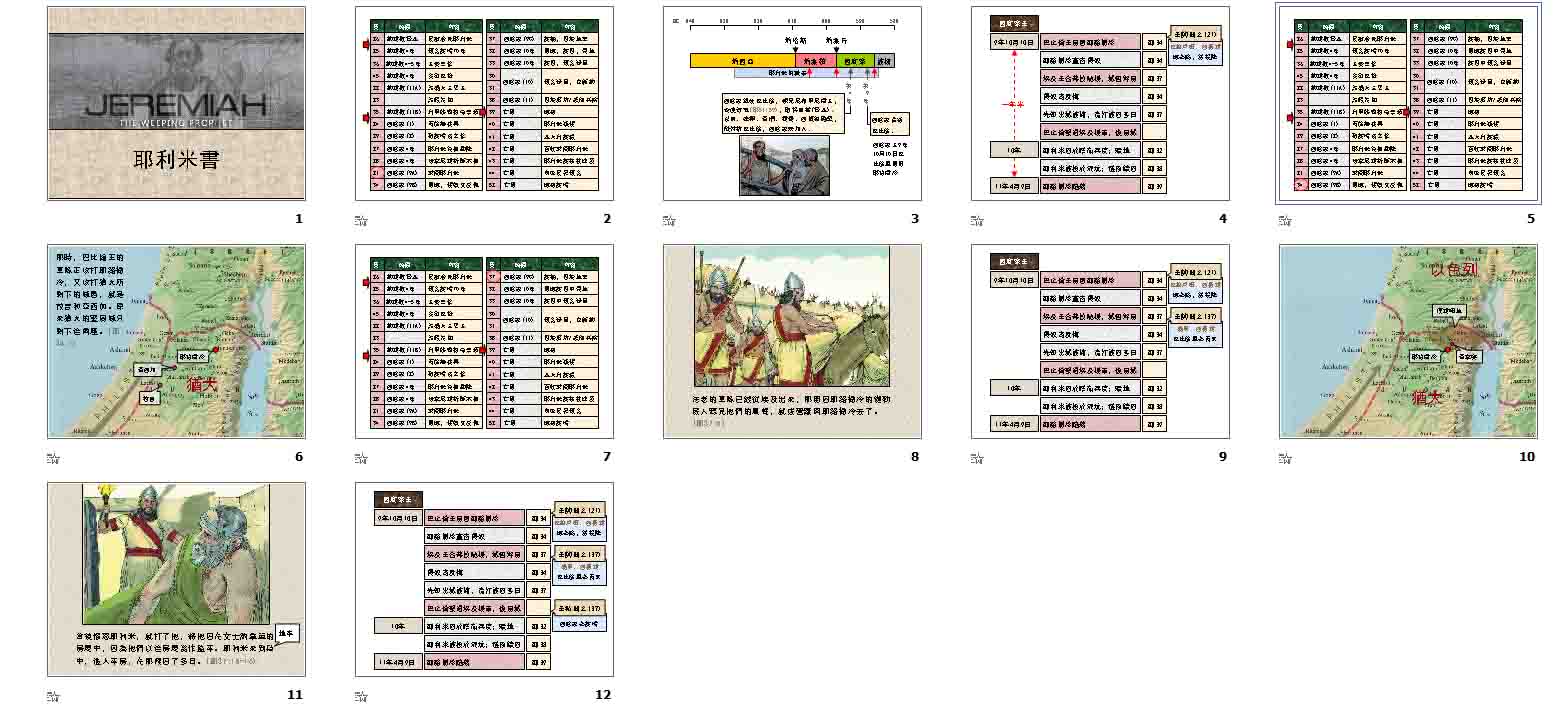Click animation star icon under slide 2
1557x709 pixels.
(x=361, y=221)
